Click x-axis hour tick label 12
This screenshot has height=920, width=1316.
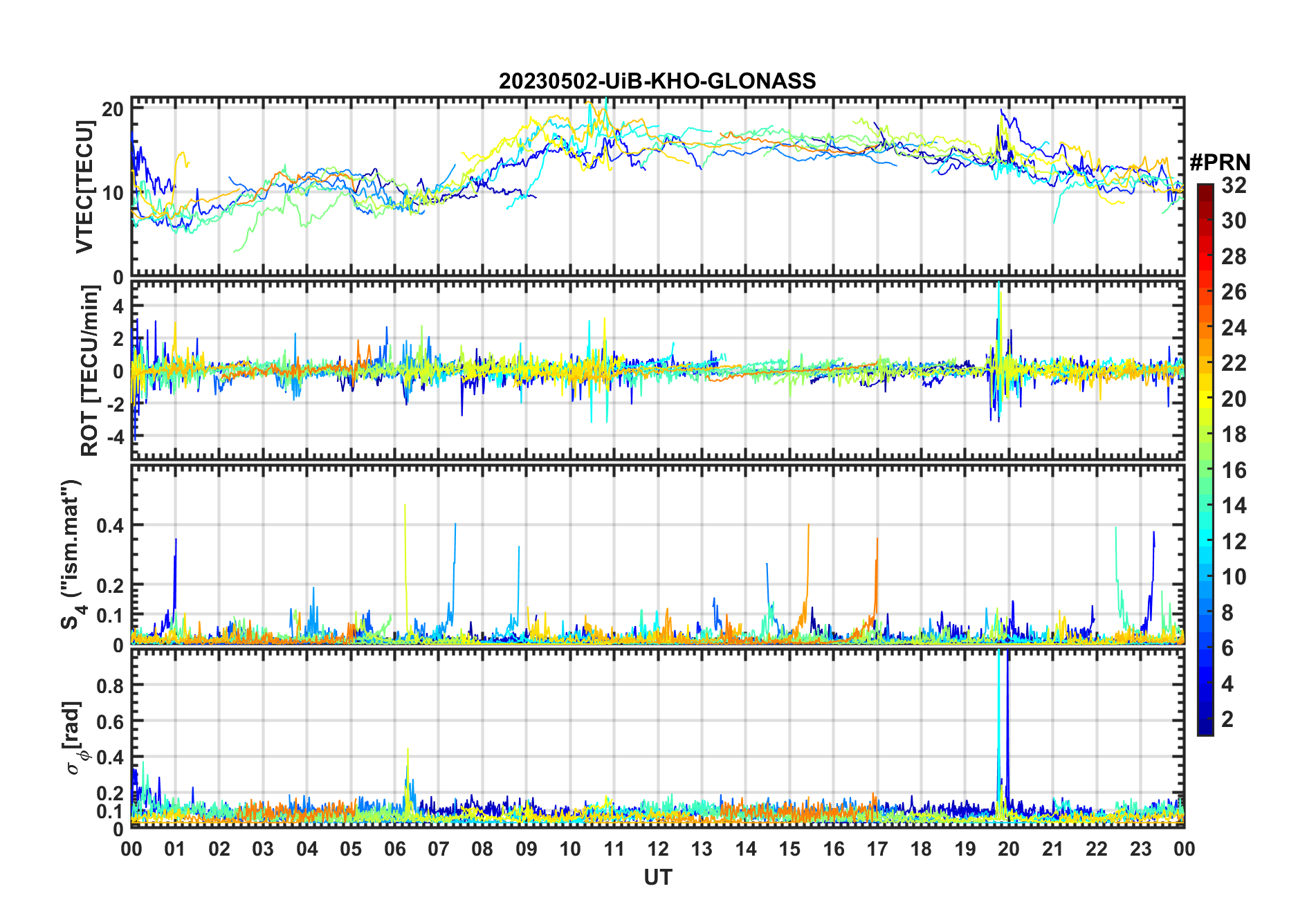[658, 849]
